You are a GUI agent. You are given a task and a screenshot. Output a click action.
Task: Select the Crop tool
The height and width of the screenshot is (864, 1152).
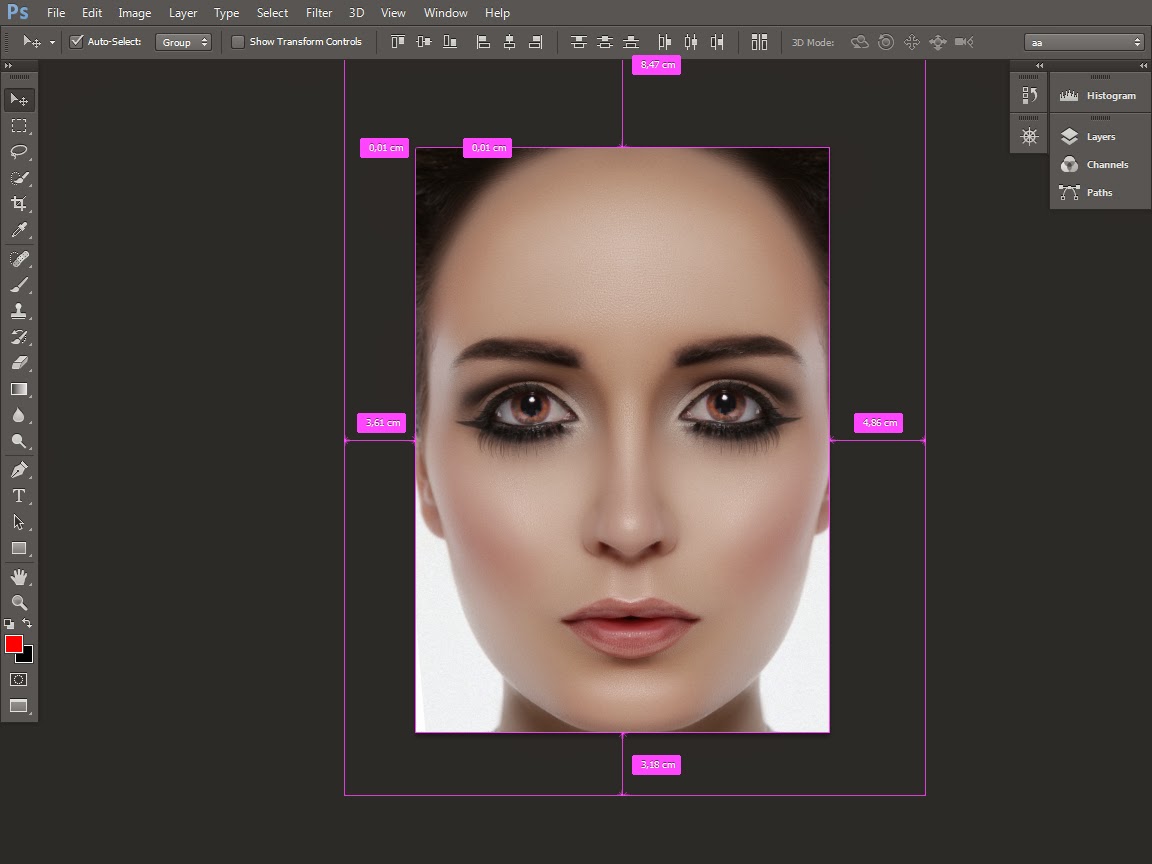[18, 204]
